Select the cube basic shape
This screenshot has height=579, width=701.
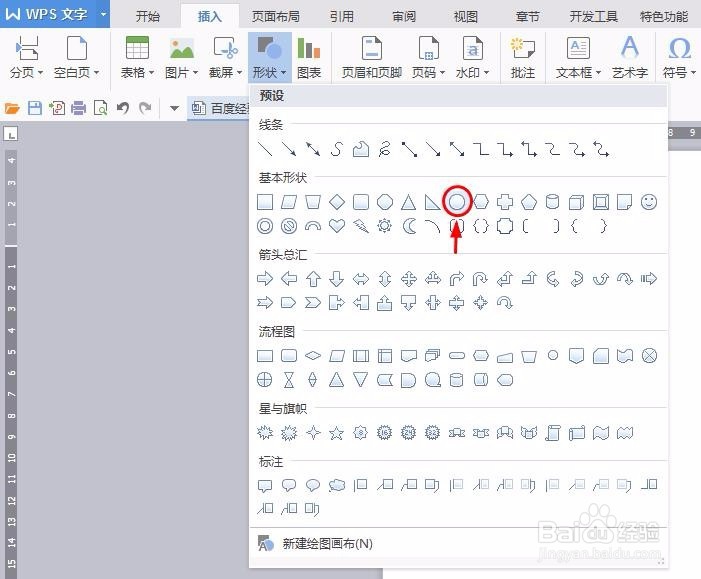point(577,202)
